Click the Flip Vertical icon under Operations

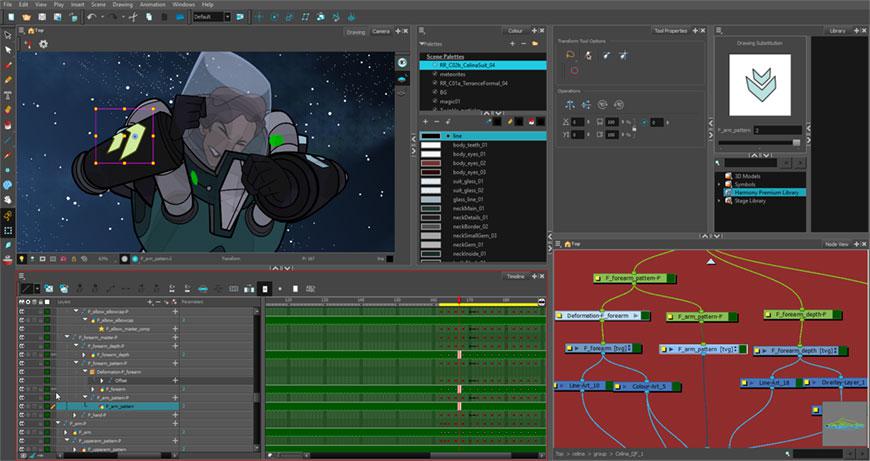pyautogui.click(x=586, y=104)
